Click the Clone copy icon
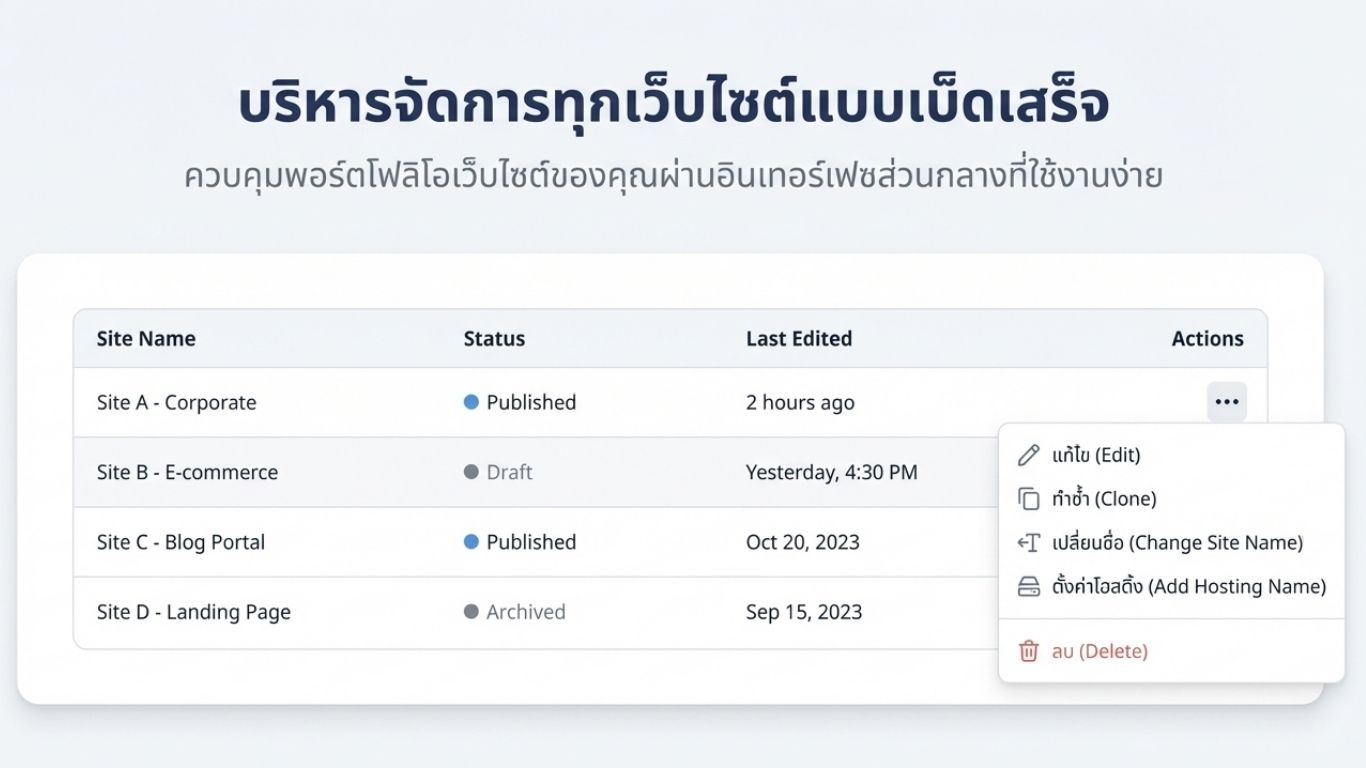The height and width of the screenshot is (768, 1366). pyautogui.click(x=1028, y=499)
